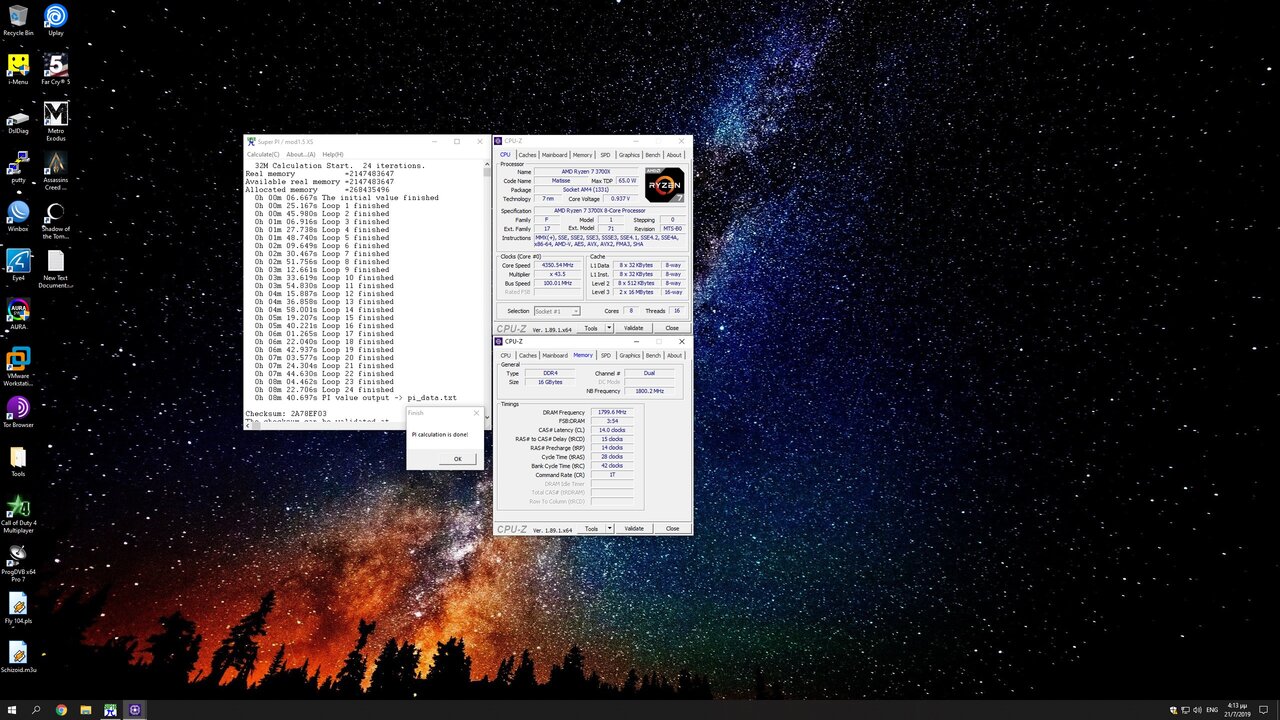Expand Tools dropdown arrow in upper CPU-Z
This screenshot has height=720, width=1280.
click(609, 328)
